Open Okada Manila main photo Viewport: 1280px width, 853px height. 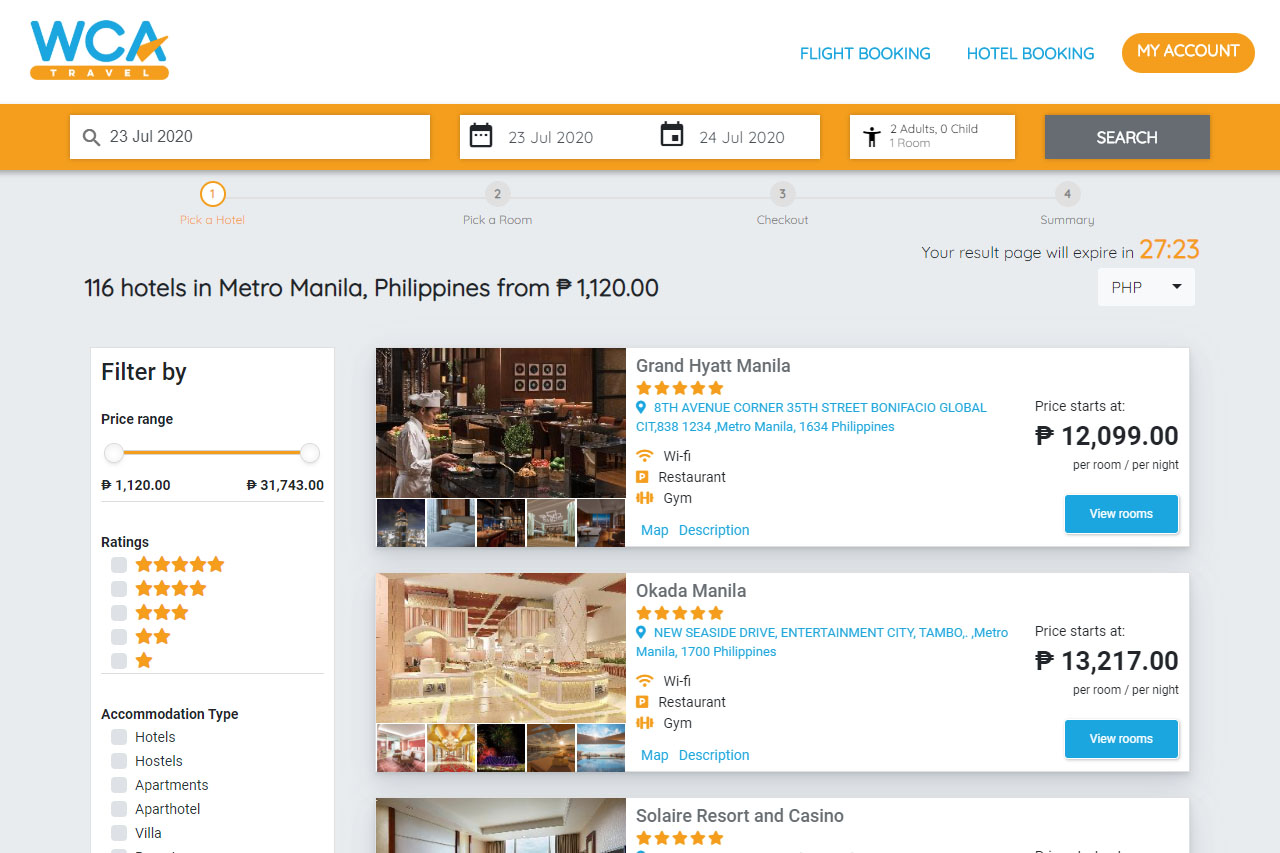click(501, 648)
